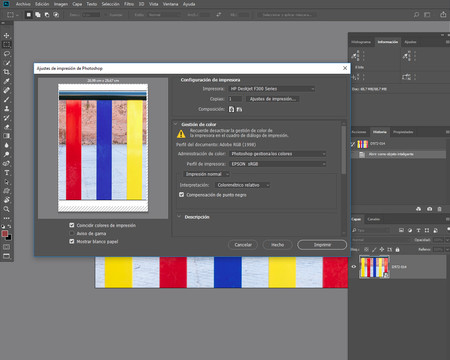450x360 pixels.
Task: Choose landscape orientation in Composición
Action: tap(239, 109)
